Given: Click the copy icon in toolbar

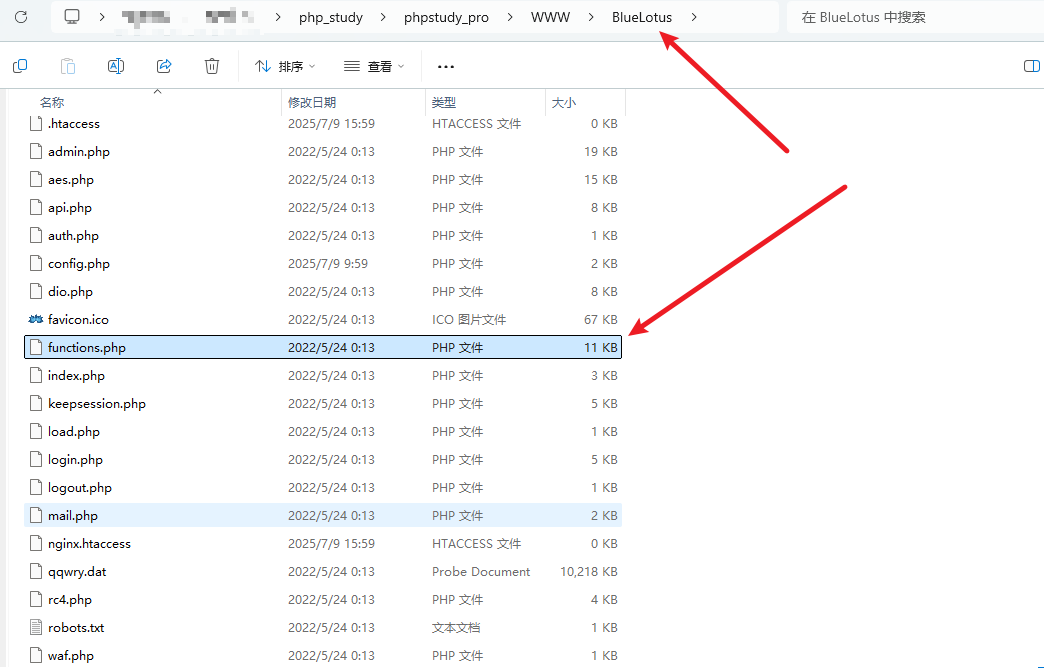Looking at the screenshot, I should [x=20, y=66].
